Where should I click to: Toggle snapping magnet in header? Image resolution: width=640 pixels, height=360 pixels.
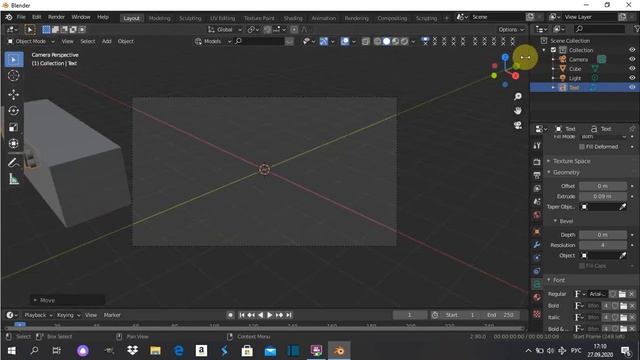pos(267,29)
